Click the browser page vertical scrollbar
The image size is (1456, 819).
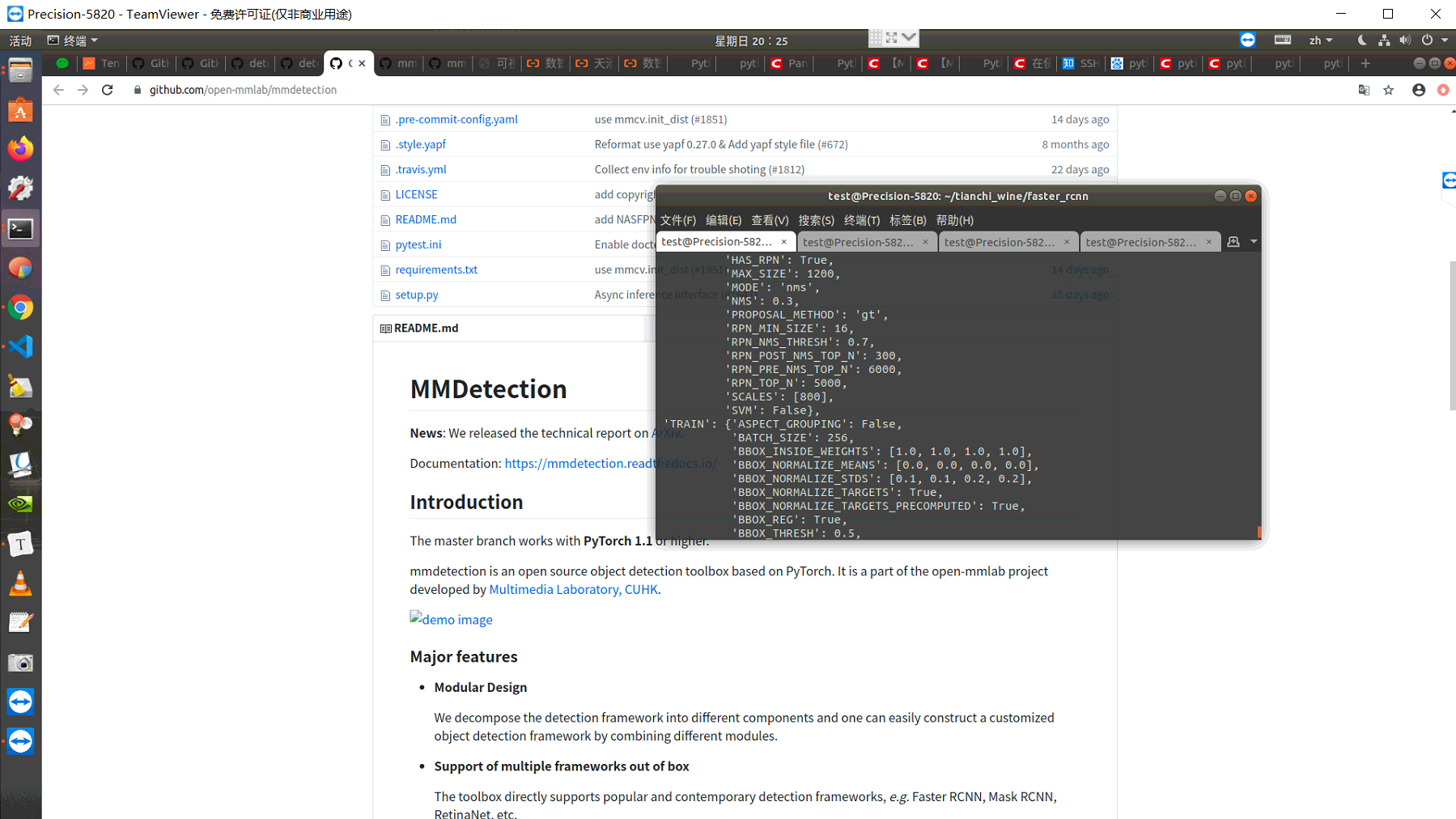click(1452, 336)
